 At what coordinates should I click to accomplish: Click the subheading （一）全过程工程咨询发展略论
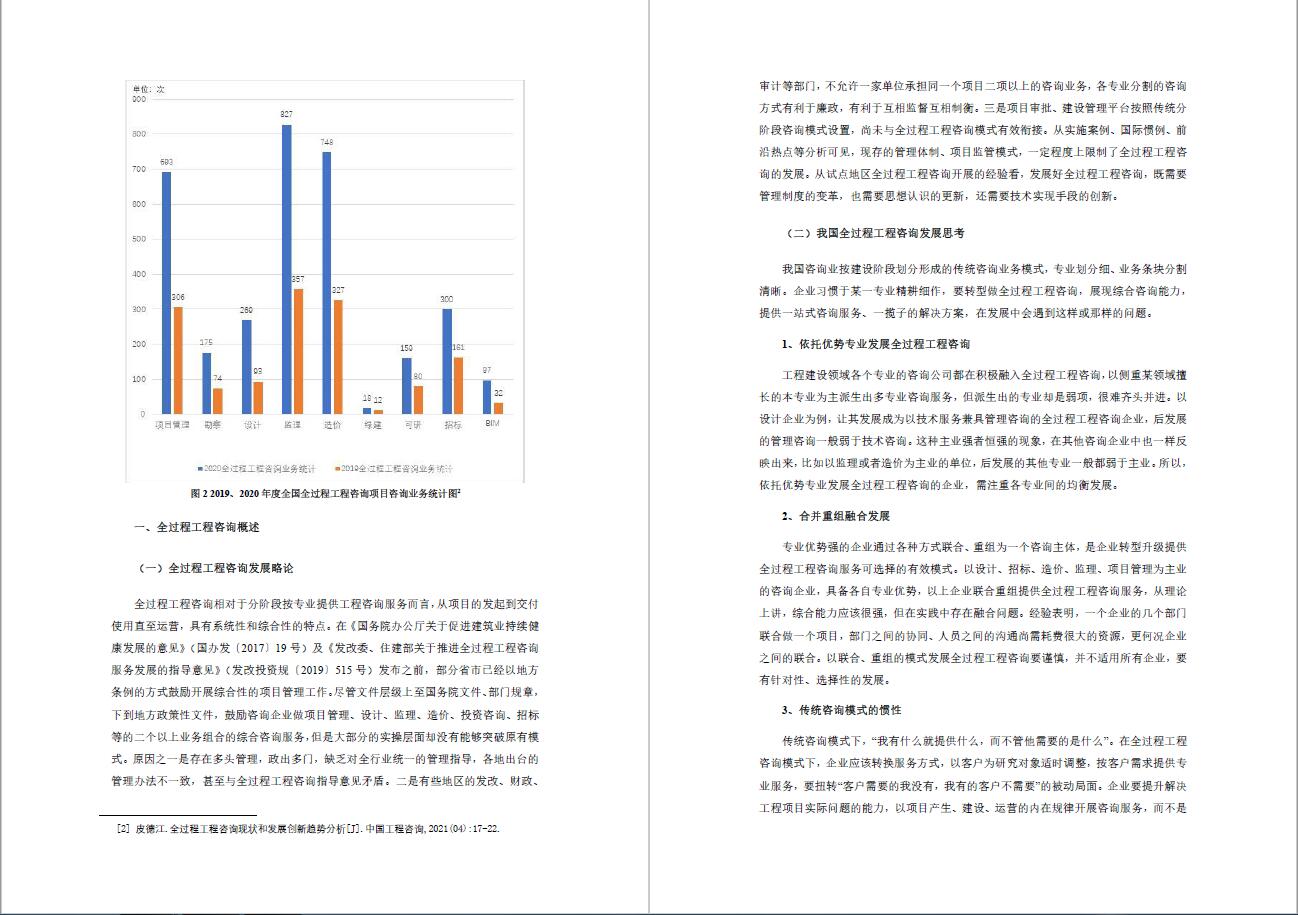(x=217, y=568)
